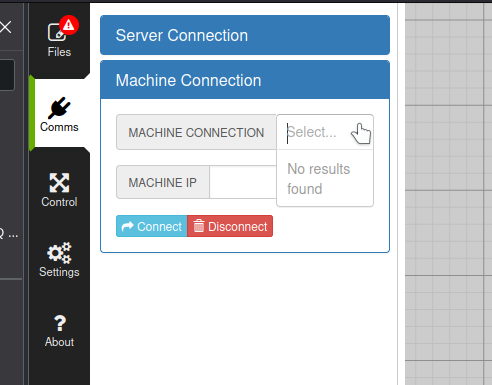Click the Connect button
The image size is (492, 385).
(x=152, y=226)
